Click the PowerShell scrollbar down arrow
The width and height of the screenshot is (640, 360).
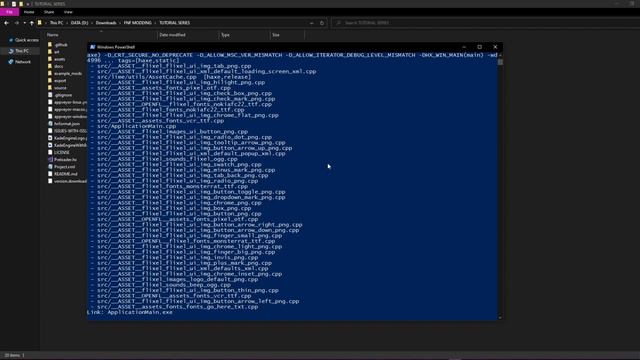500,317
